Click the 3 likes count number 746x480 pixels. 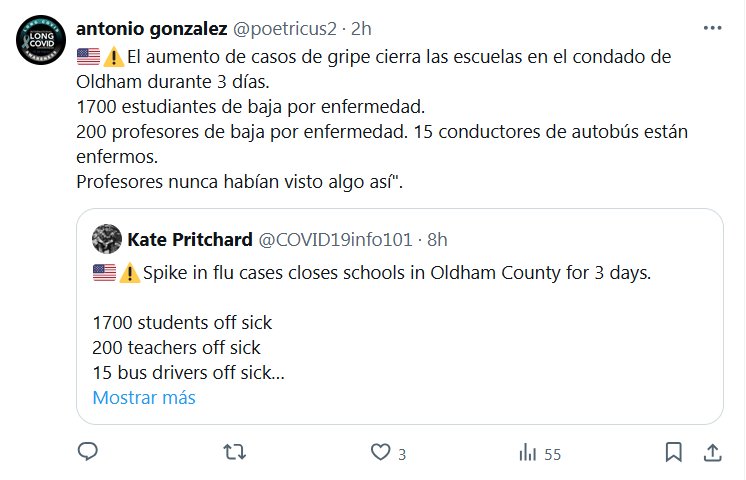click(x=401, y=454)
